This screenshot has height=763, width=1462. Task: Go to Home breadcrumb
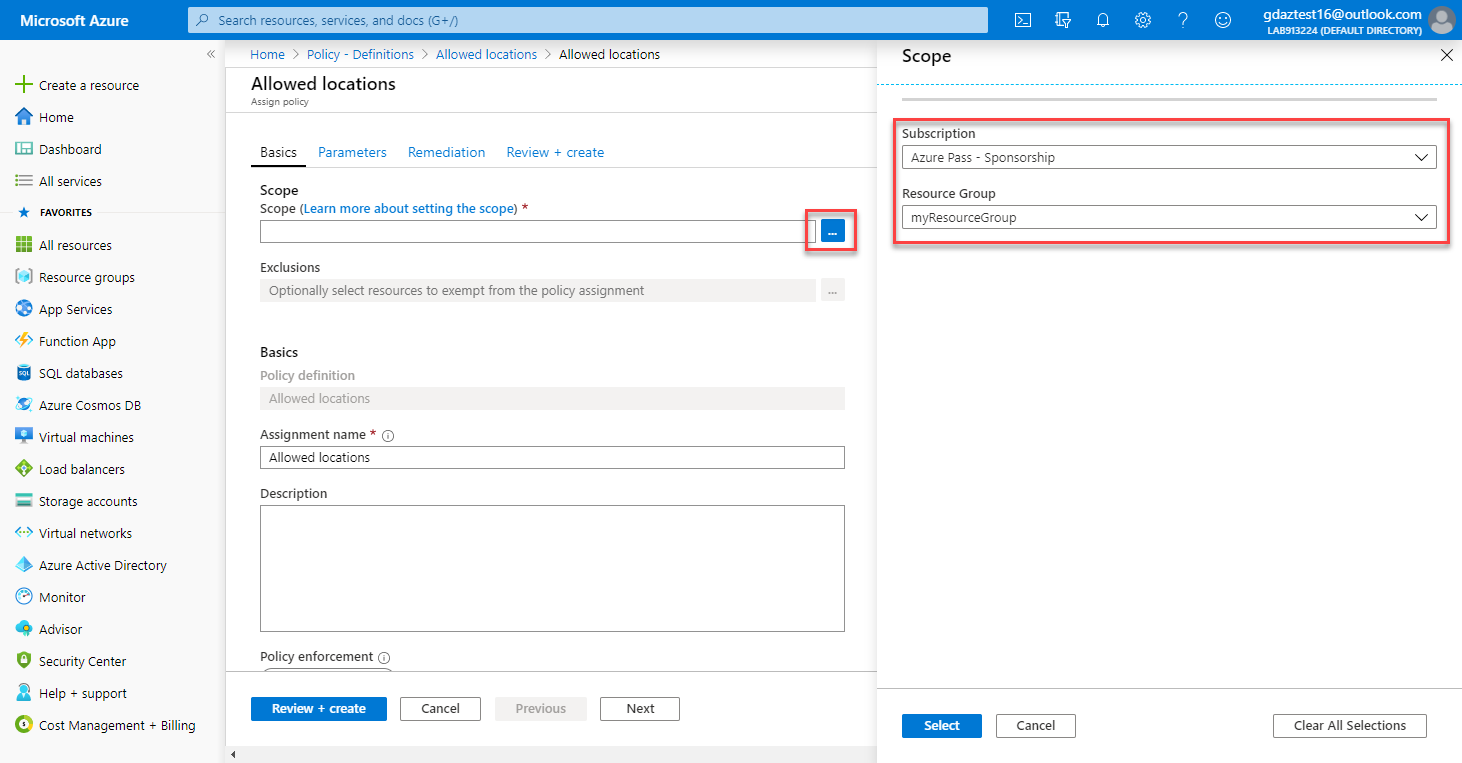tap(267, 55)
